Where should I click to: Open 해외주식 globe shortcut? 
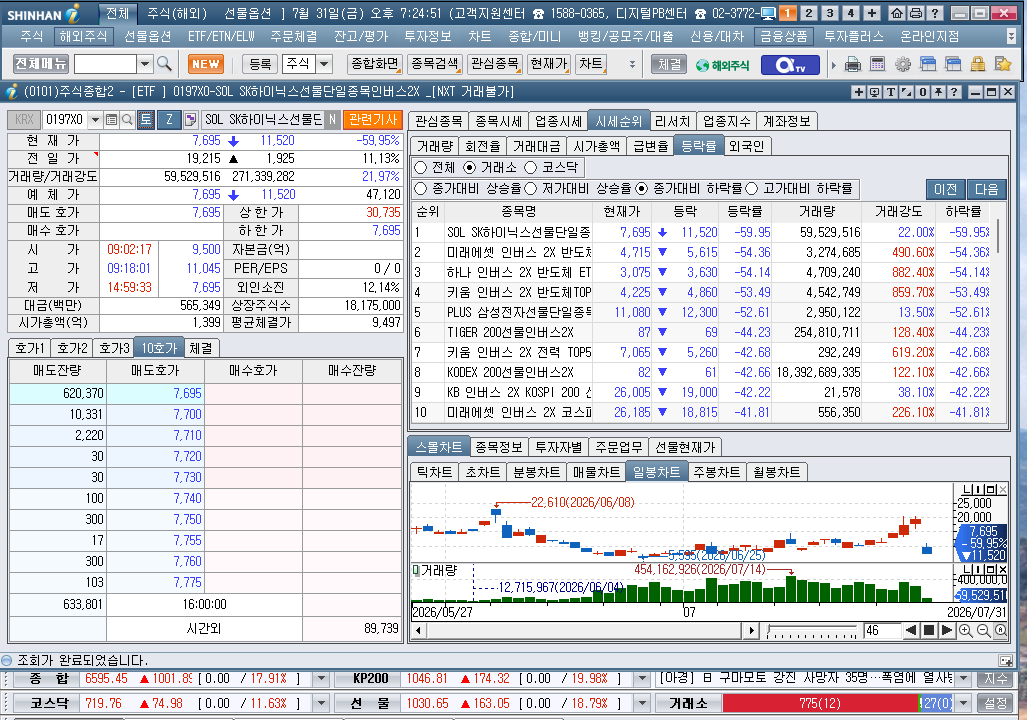coord(722,65)
